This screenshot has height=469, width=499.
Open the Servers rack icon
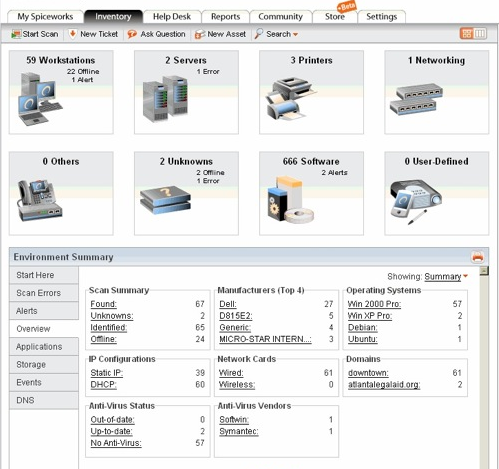point(165,99)
